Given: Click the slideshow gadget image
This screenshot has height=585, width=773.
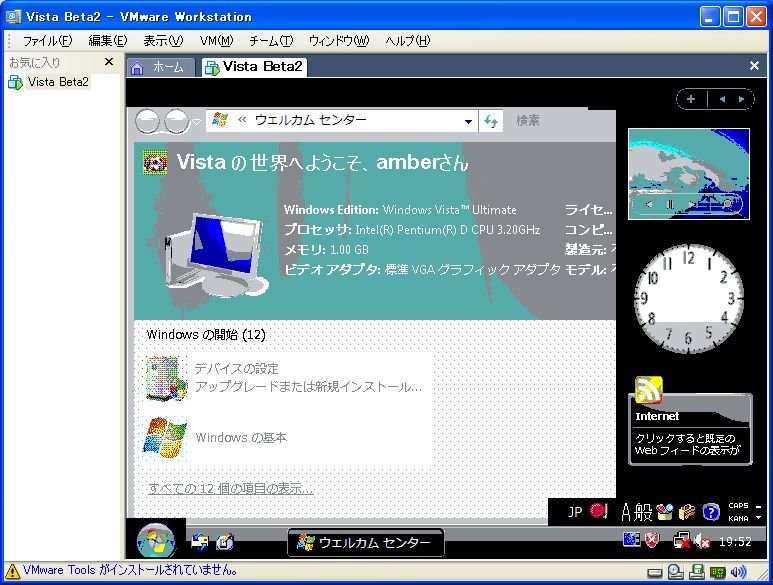Looking at the screenshot, I should (689, 174).
